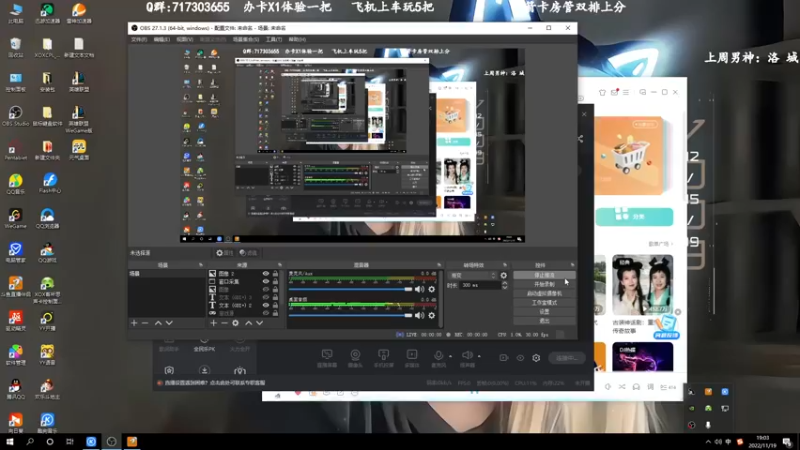Open the 工具(T) menu in OBS

(273, 39)
